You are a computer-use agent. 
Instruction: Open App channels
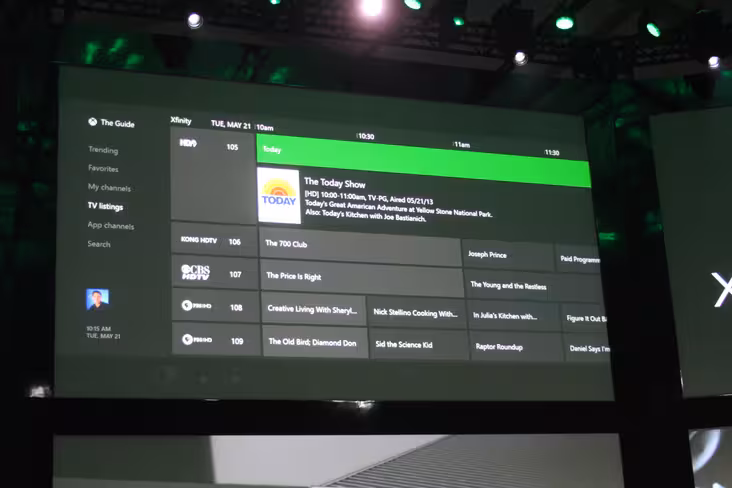[x=111, y=225]
